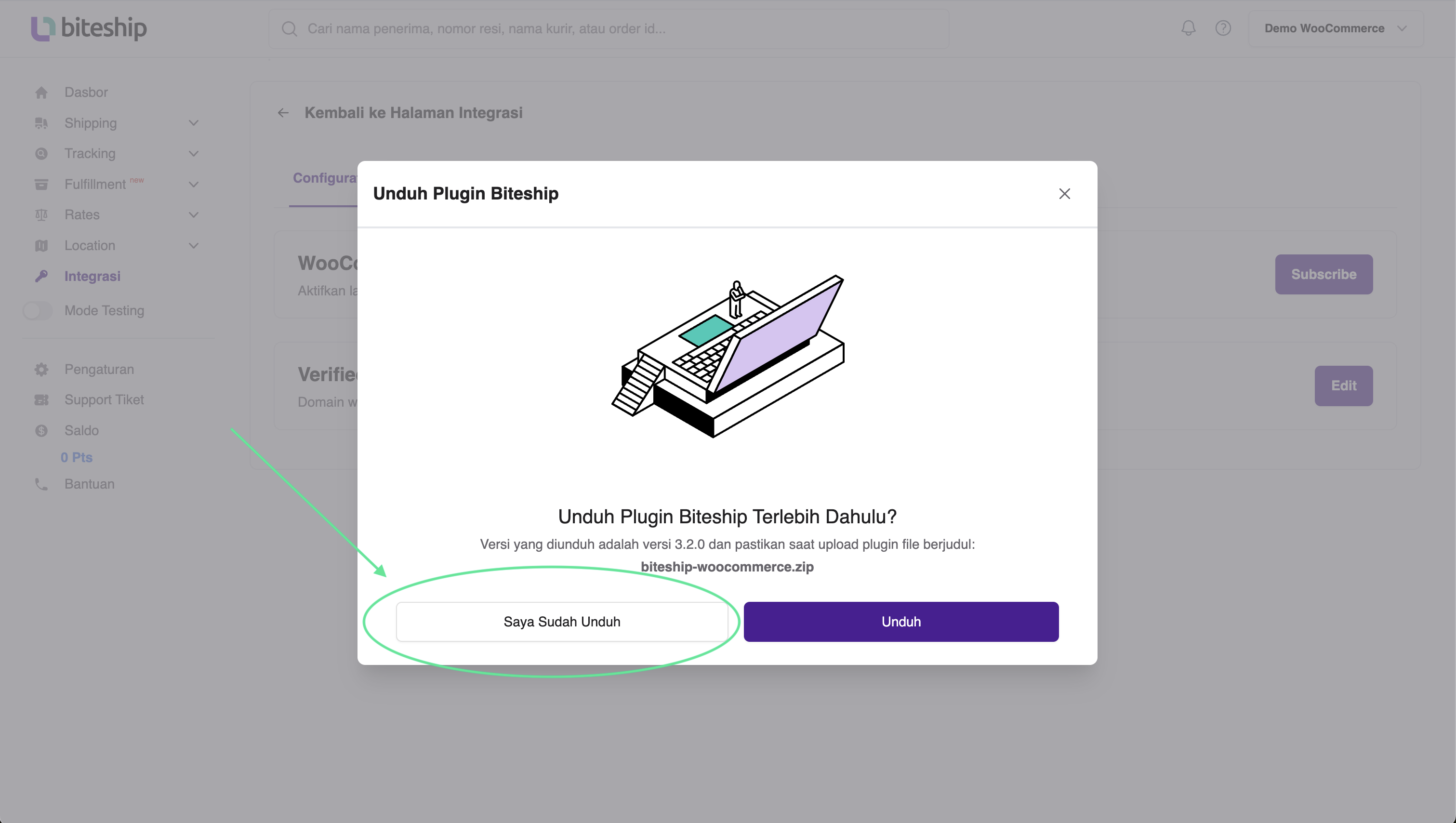Image resolution: width=1456 pixels, height=823 pixels.
Task: Open the Support Tiket menu item
Action: pos(104,400)
